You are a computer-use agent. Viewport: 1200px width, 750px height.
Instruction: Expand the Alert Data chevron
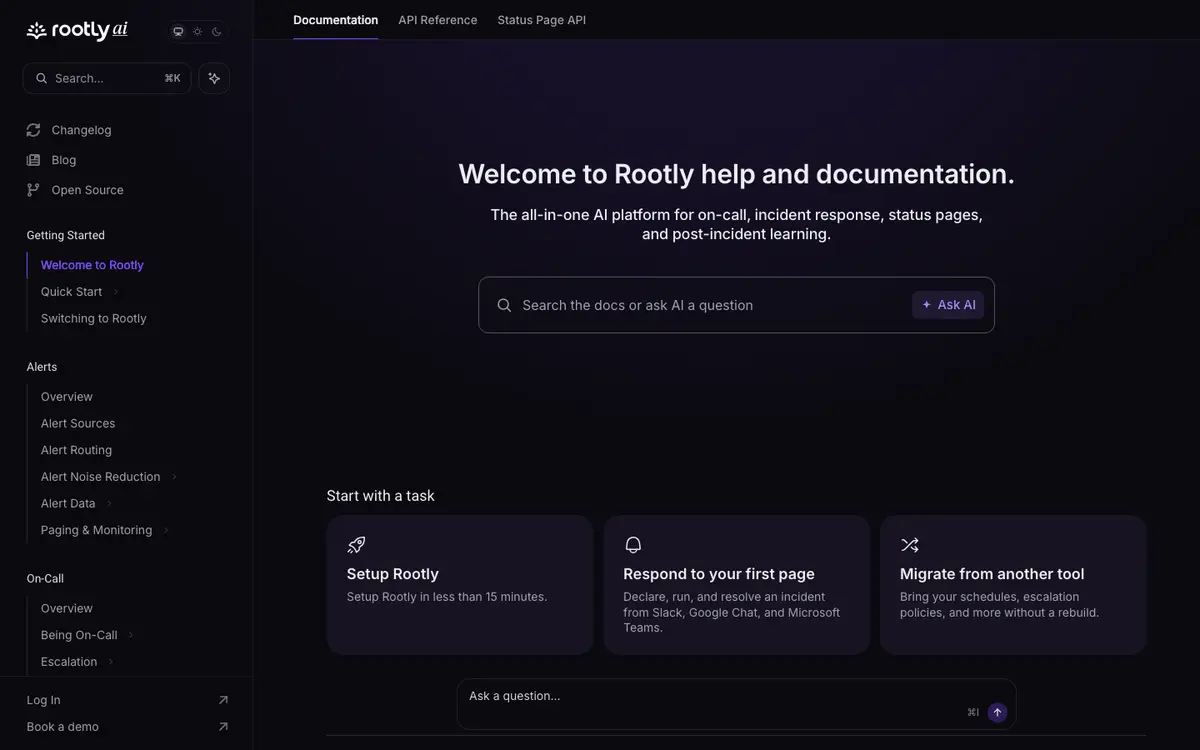[109, 503]
